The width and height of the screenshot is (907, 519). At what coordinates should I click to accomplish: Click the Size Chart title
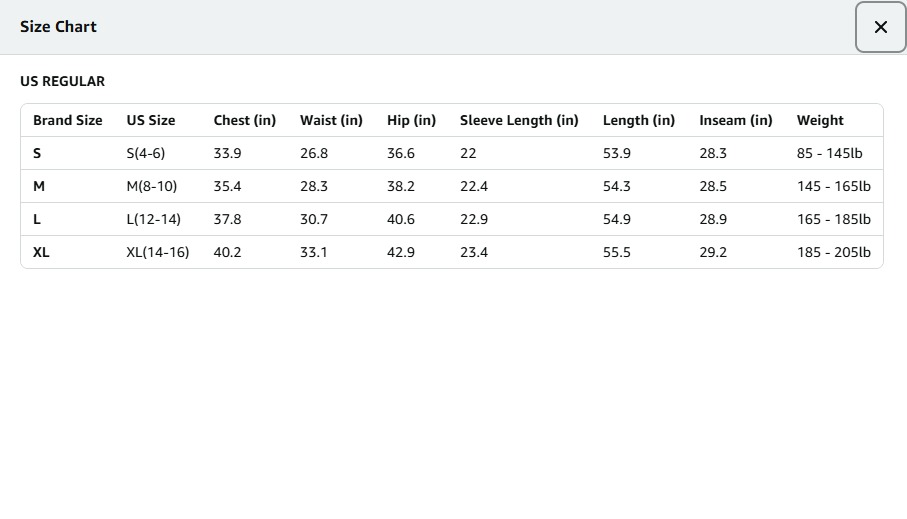(58, 27)
